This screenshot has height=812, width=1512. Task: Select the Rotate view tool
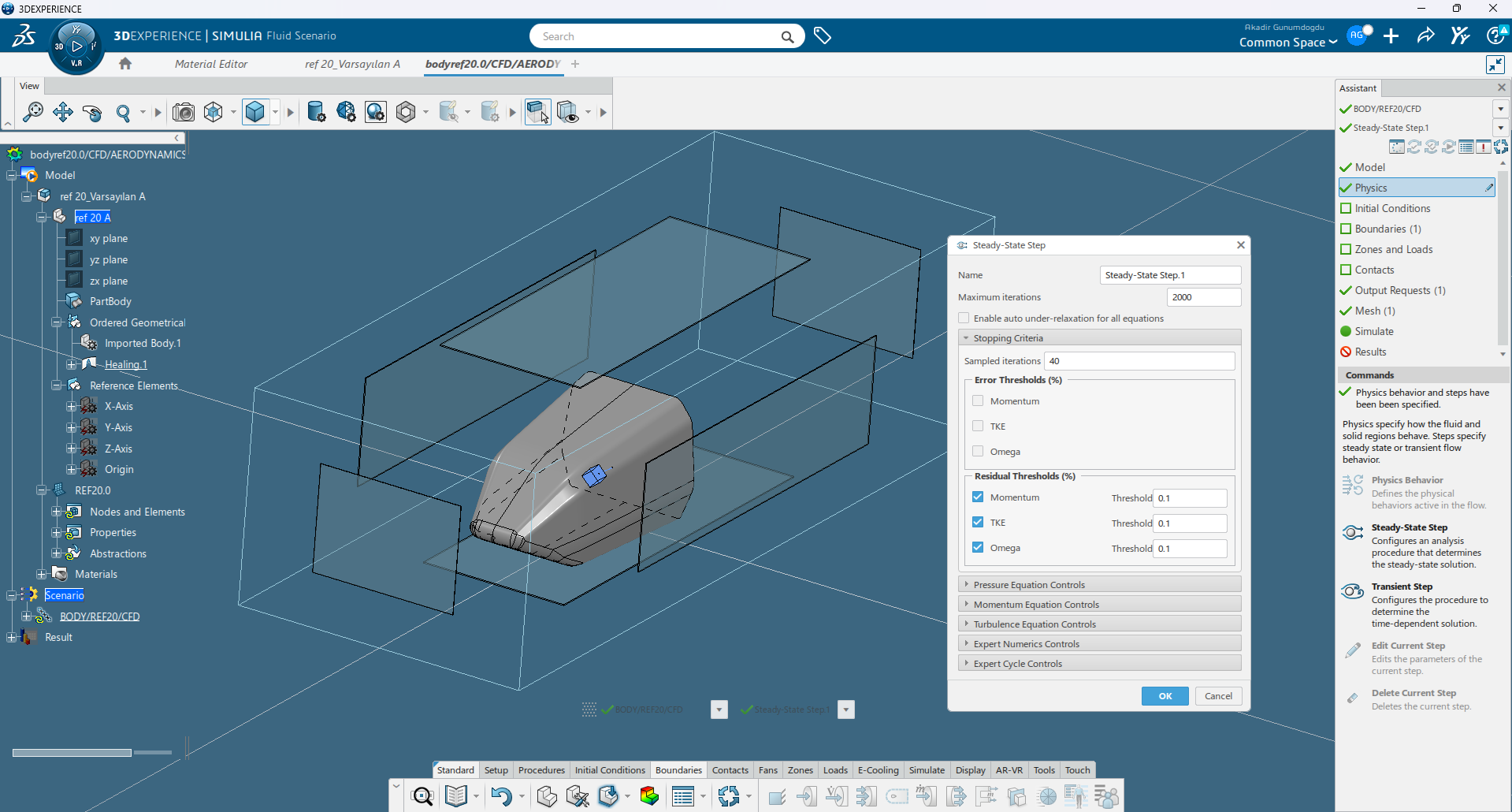[x=92, y=112]
